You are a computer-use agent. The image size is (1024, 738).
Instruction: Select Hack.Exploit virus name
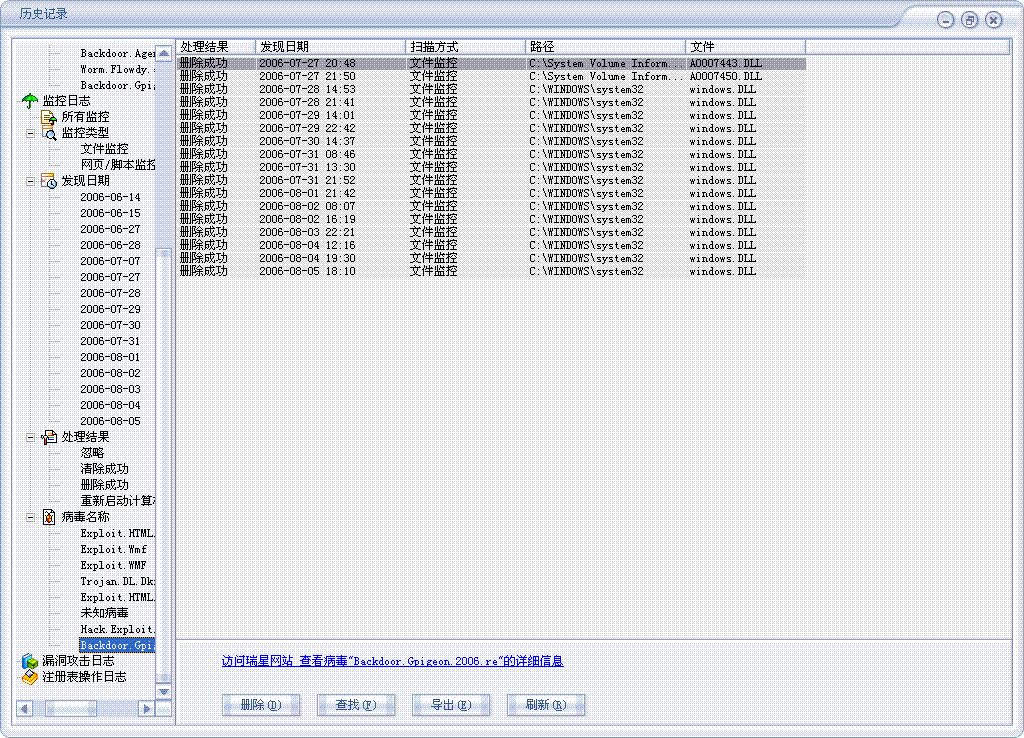point(118,630)
